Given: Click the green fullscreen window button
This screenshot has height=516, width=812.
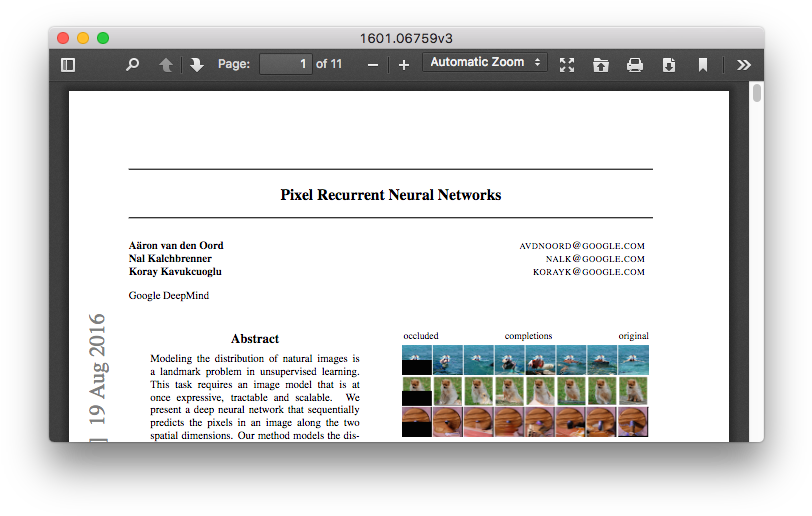Looking at the screenshot, I should tap(103, 38).
